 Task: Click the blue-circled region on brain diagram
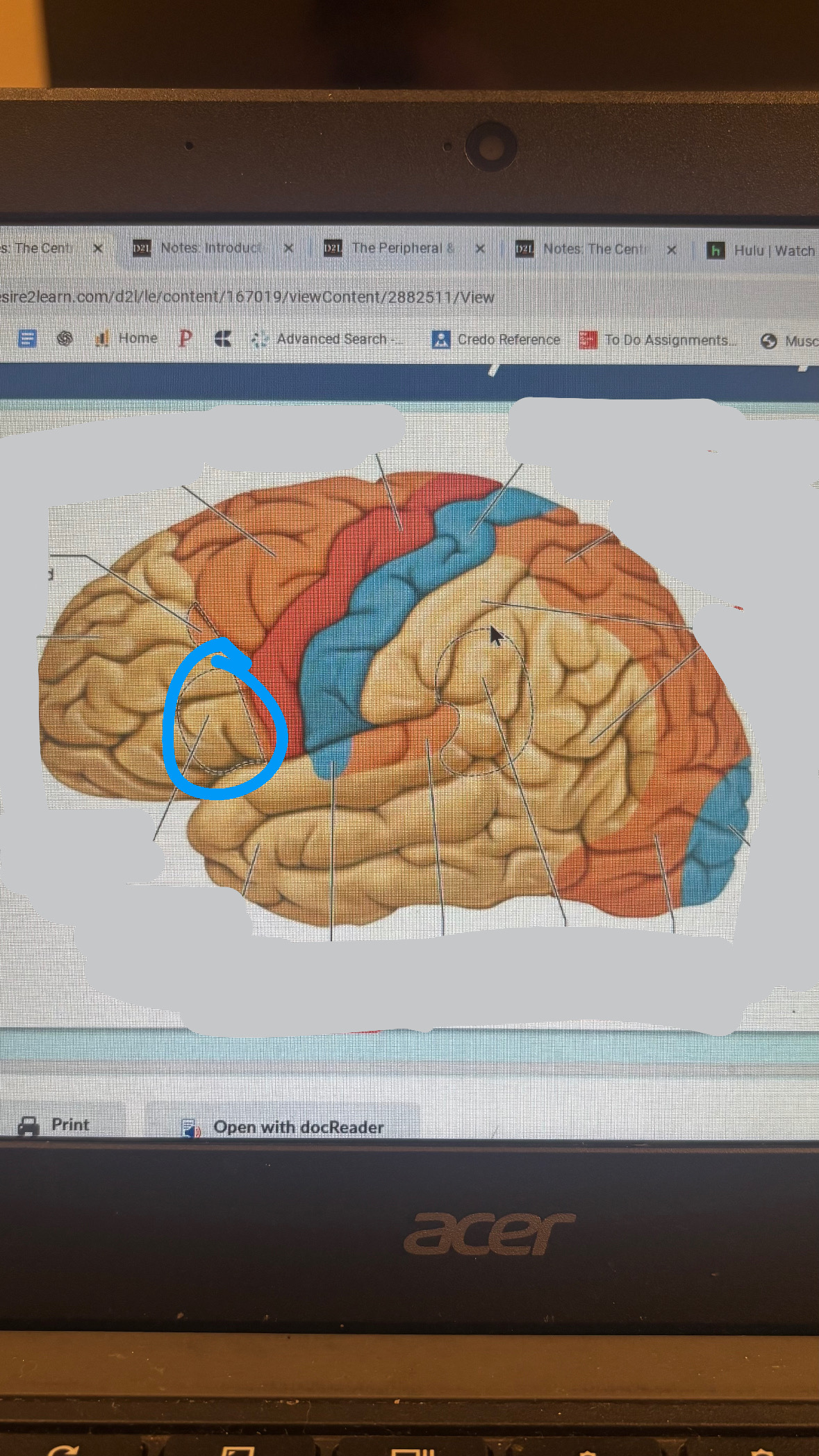click(222, 722)
